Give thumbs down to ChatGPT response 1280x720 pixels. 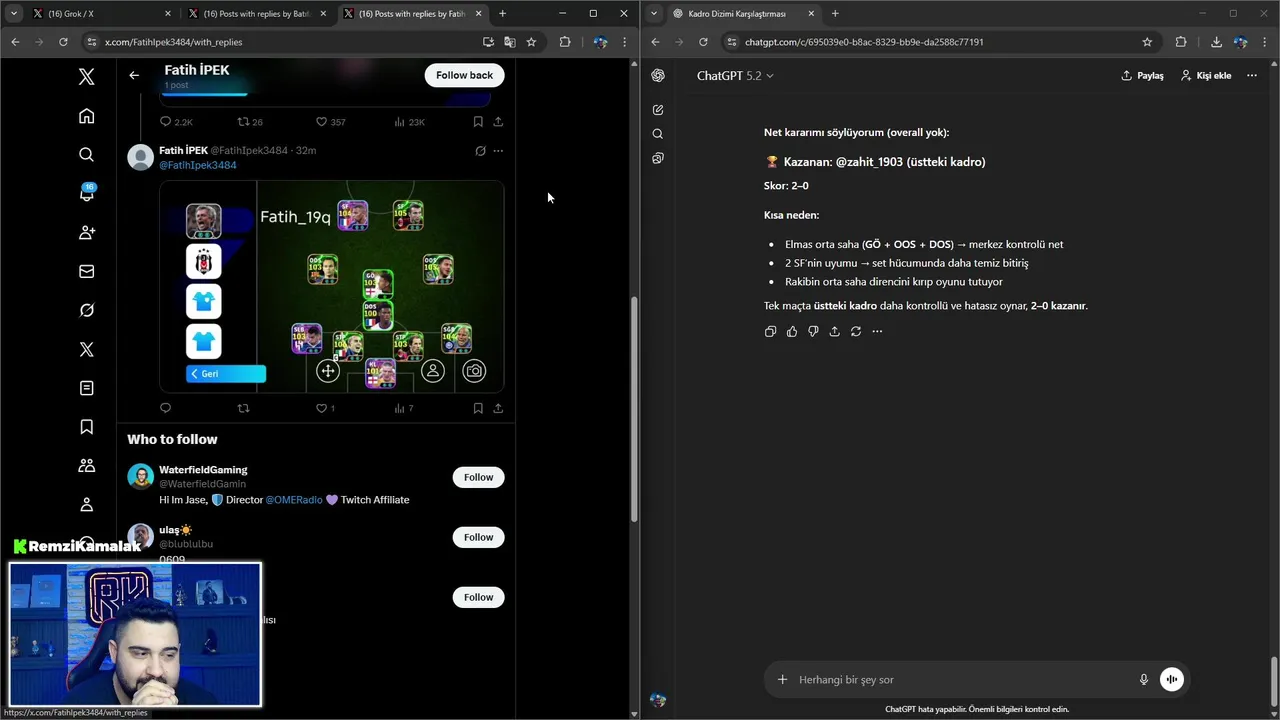[813, 331]
